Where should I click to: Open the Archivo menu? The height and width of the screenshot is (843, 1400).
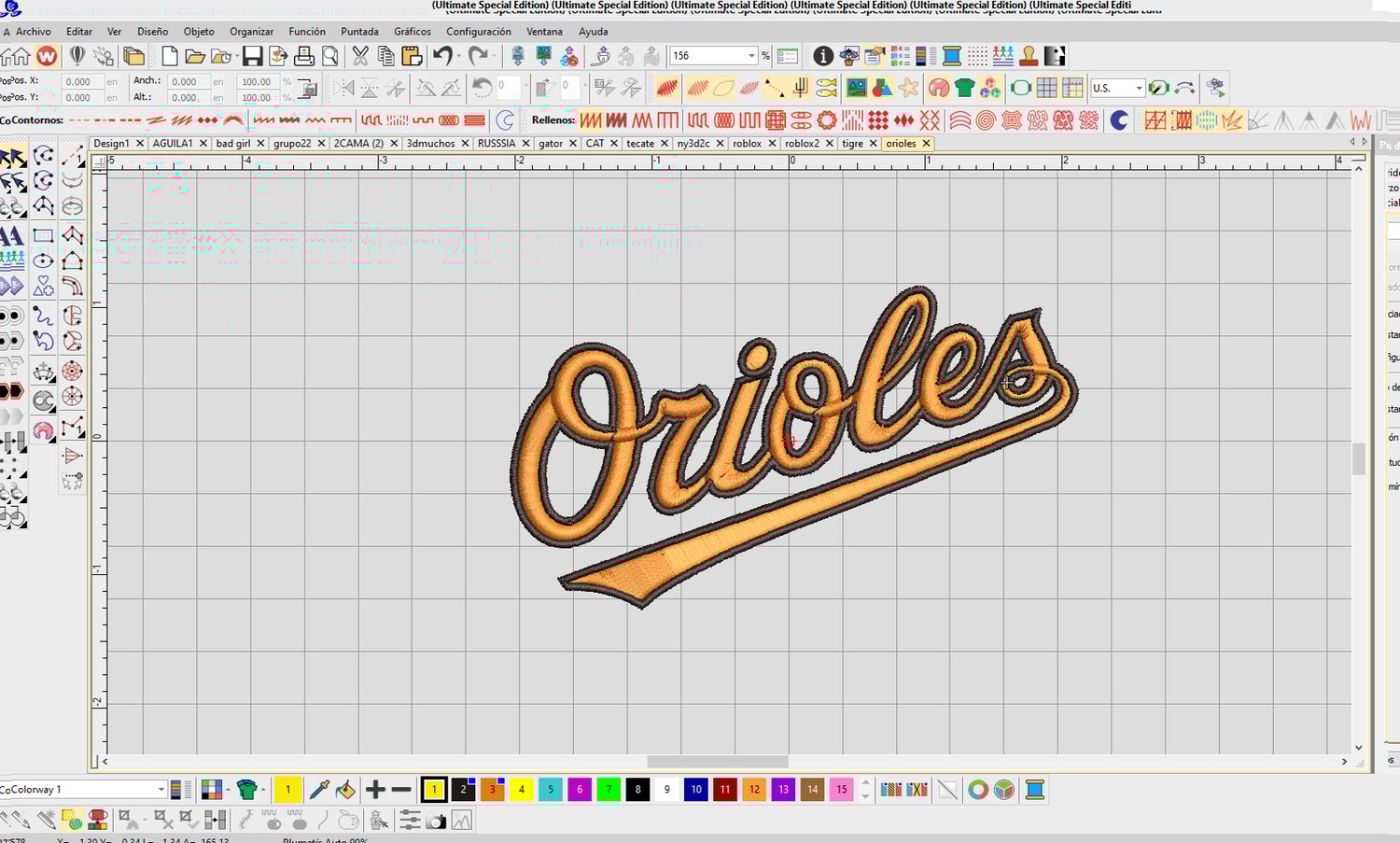pyautogui.click(x=34, y=32)
